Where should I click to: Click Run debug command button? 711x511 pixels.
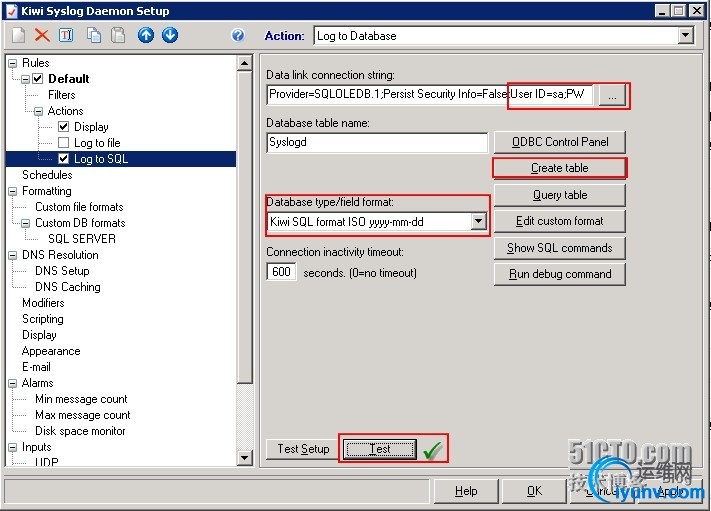[560, 274]
